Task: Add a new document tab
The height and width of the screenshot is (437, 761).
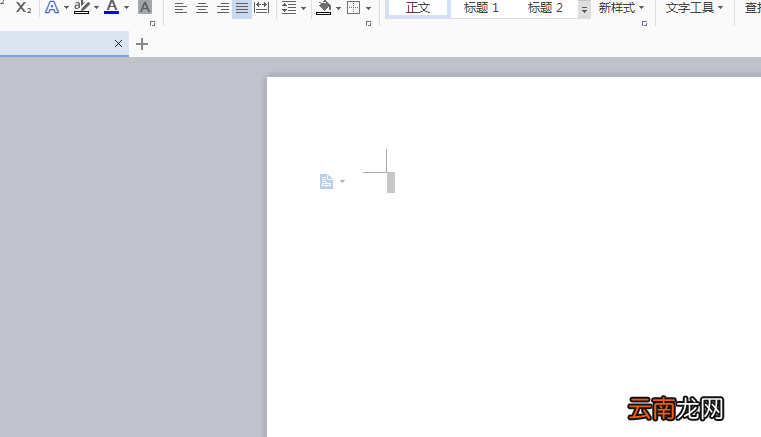Action: click(142, 44)
